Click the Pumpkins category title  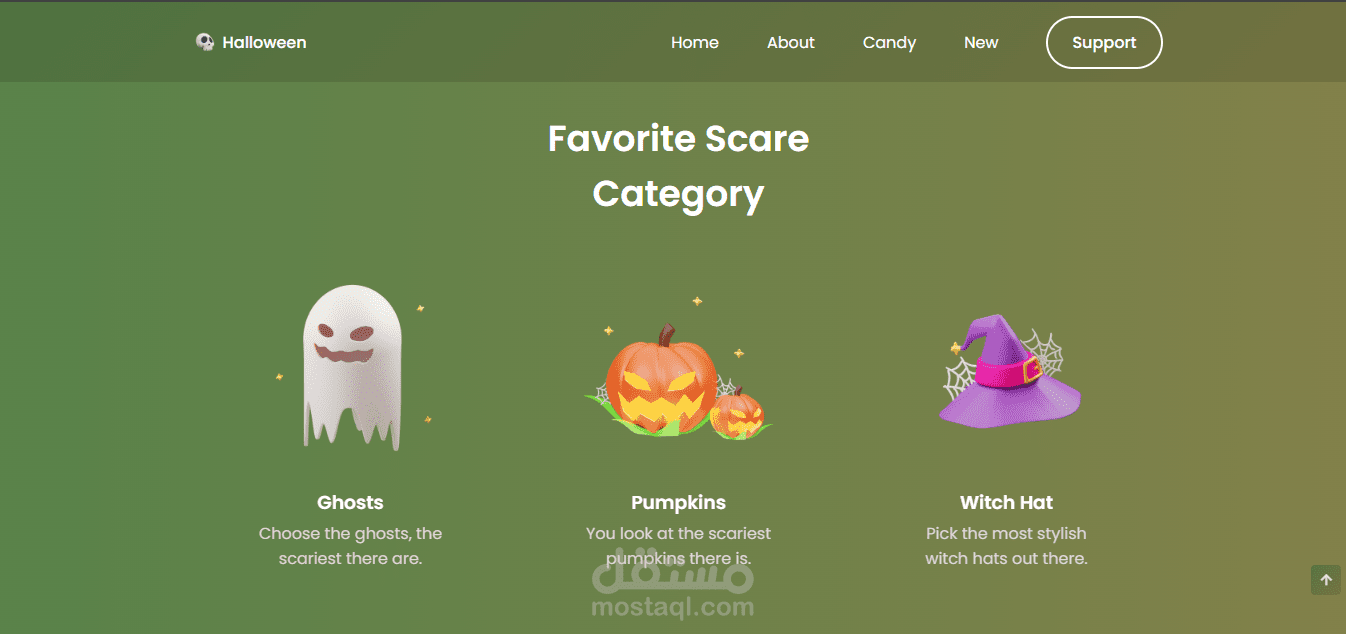point(678,502)
